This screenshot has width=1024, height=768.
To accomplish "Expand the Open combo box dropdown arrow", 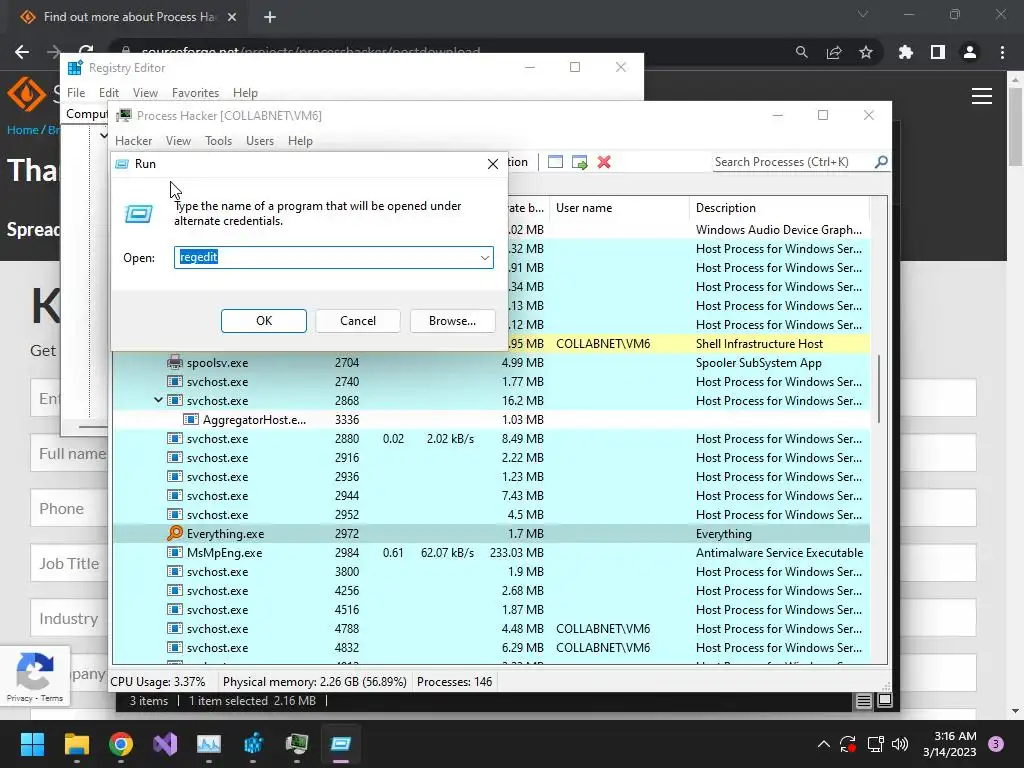I will coord(485,257).
